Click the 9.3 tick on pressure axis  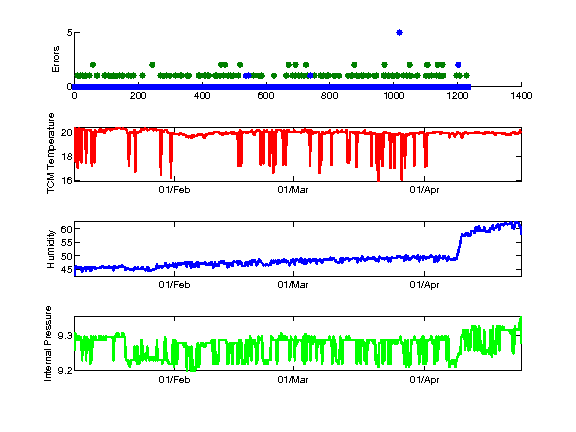(x=65, y=335)
